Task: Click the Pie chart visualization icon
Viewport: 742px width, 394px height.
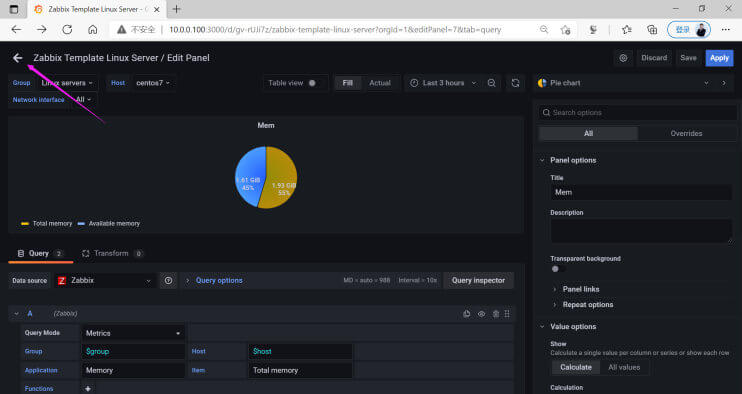Action: [x=542, y=83]
